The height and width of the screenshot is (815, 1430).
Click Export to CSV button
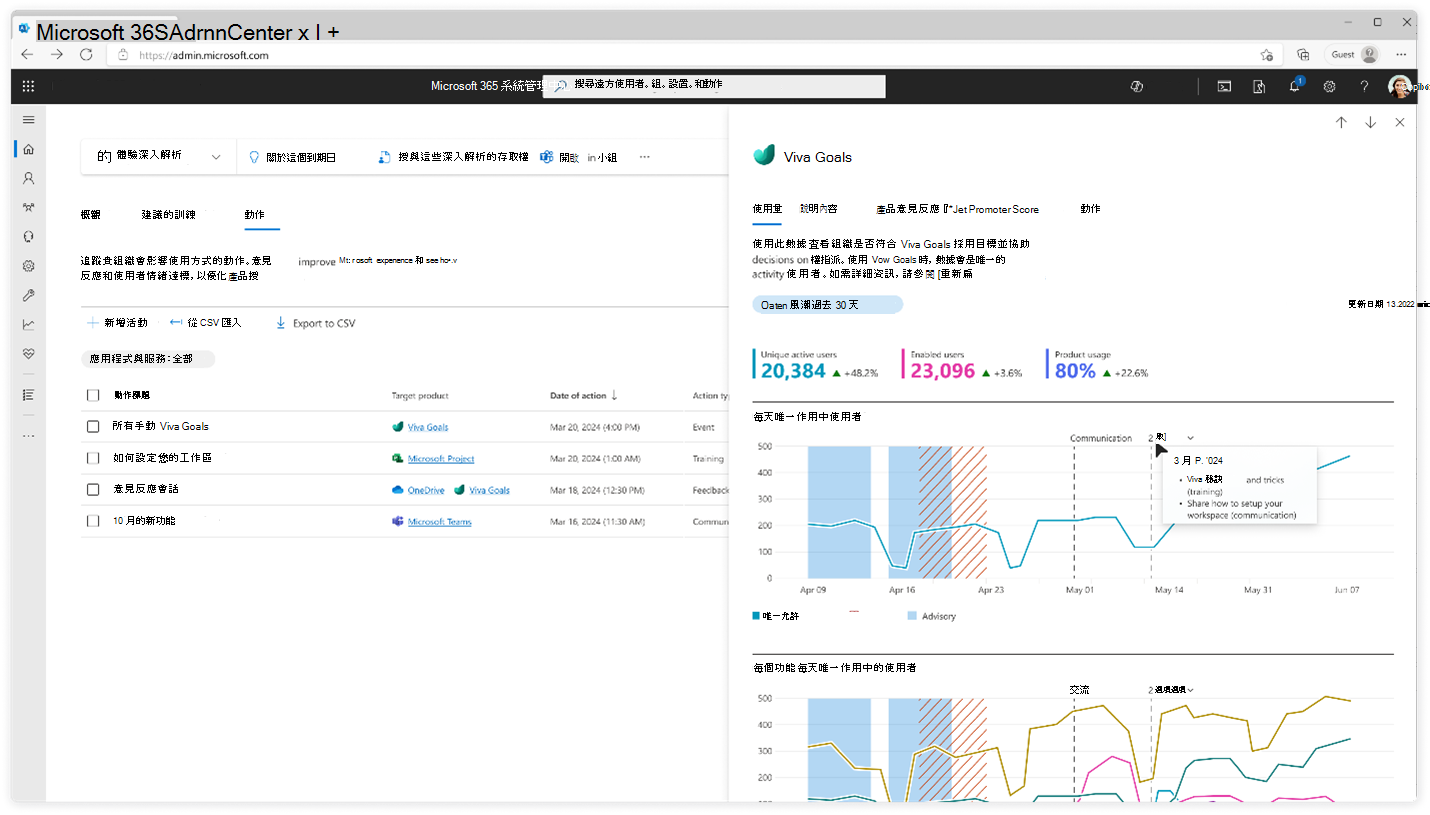[315, 323]
